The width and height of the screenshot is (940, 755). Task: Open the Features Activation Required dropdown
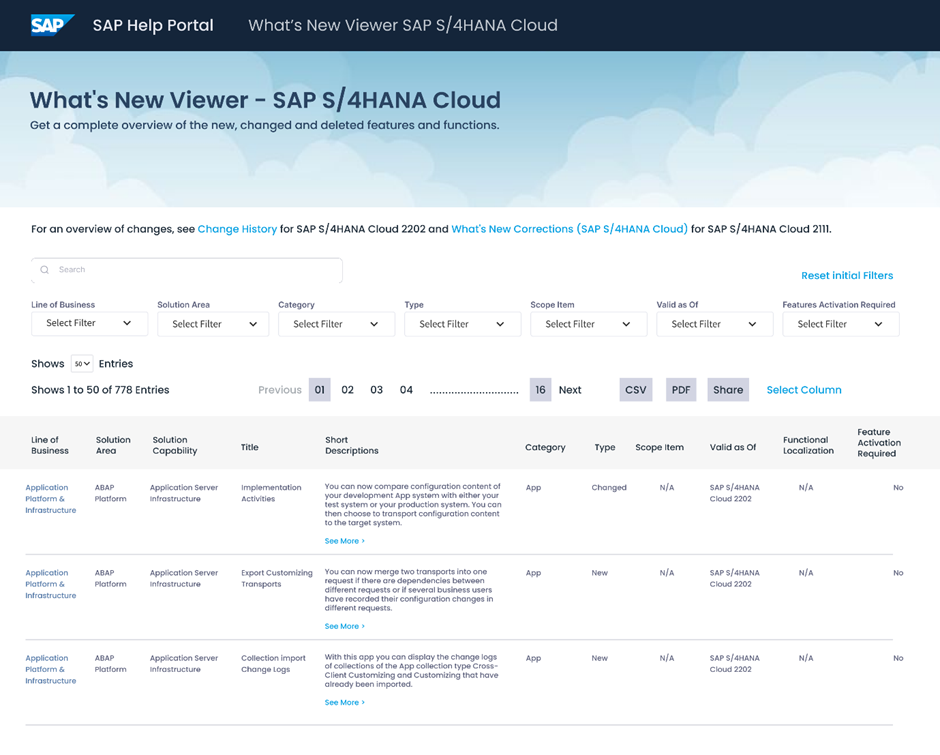pyautogui.click(x=840, y=324)
